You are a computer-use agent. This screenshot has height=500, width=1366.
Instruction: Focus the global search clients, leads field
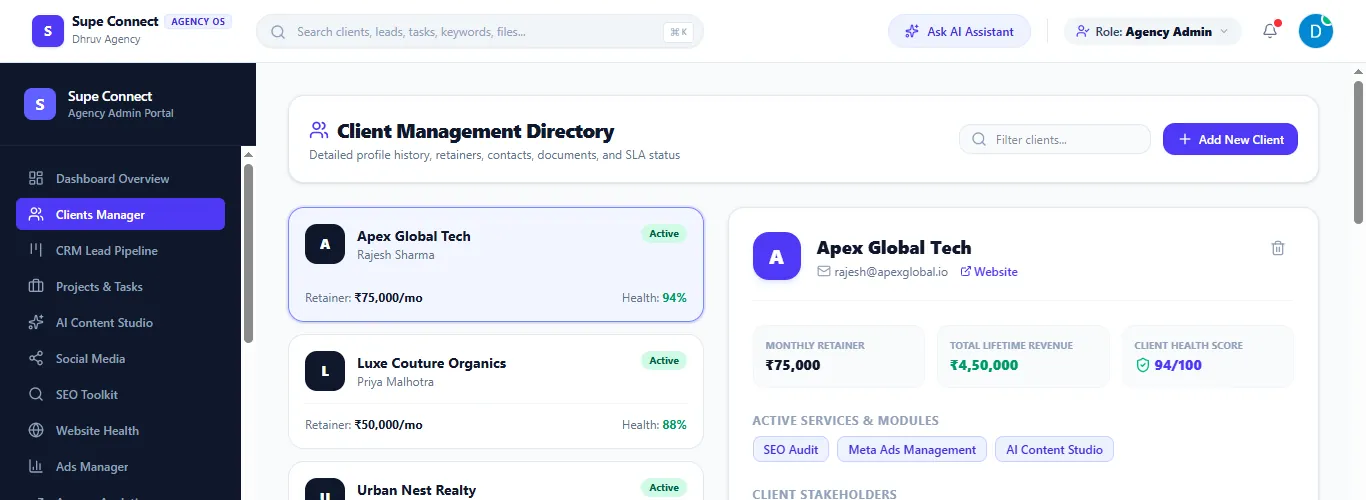480,32
